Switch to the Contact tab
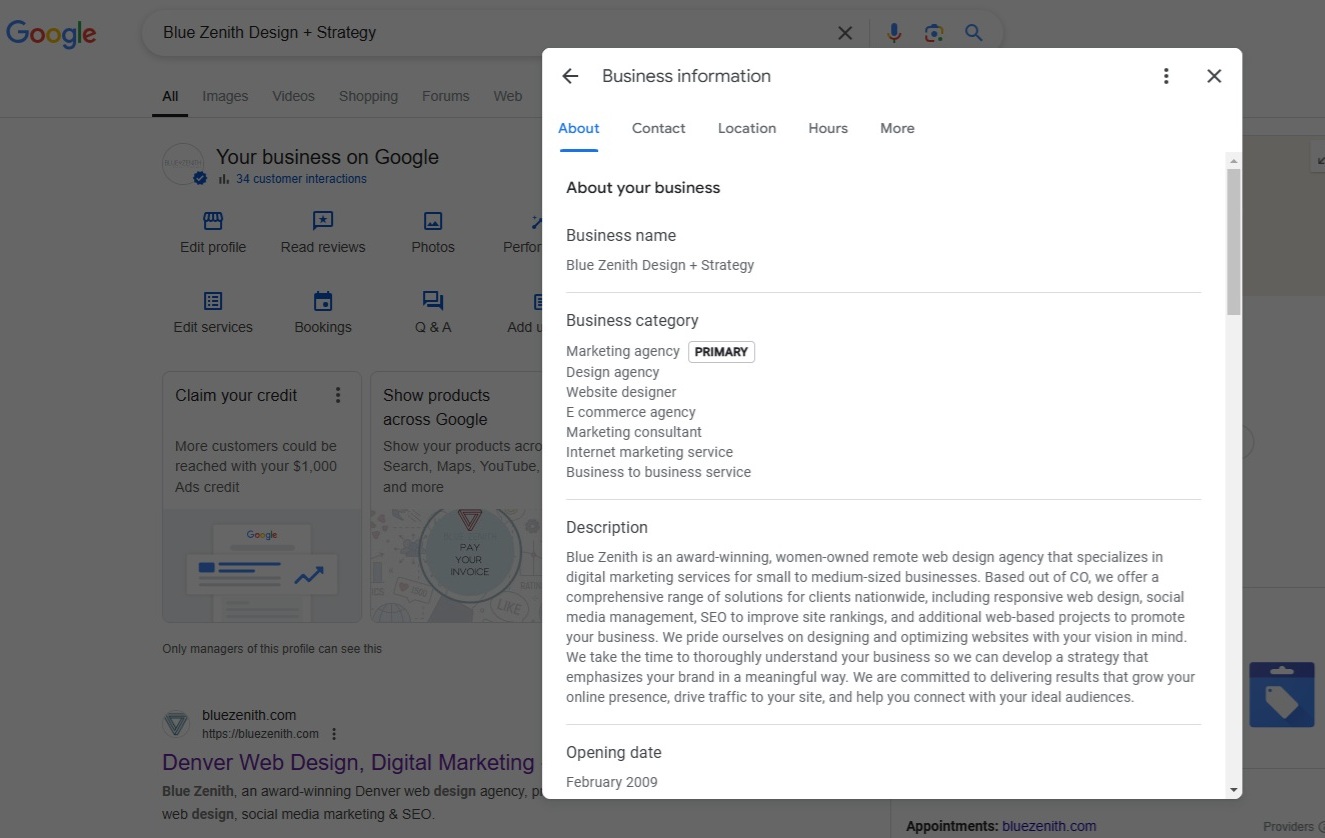 (x=659, y=128)
